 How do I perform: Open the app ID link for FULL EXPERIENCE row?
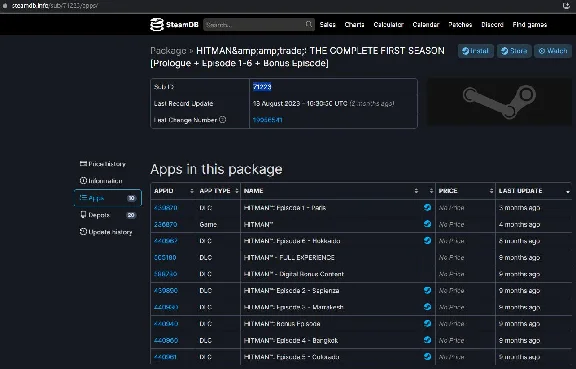[x=165, y=257]
